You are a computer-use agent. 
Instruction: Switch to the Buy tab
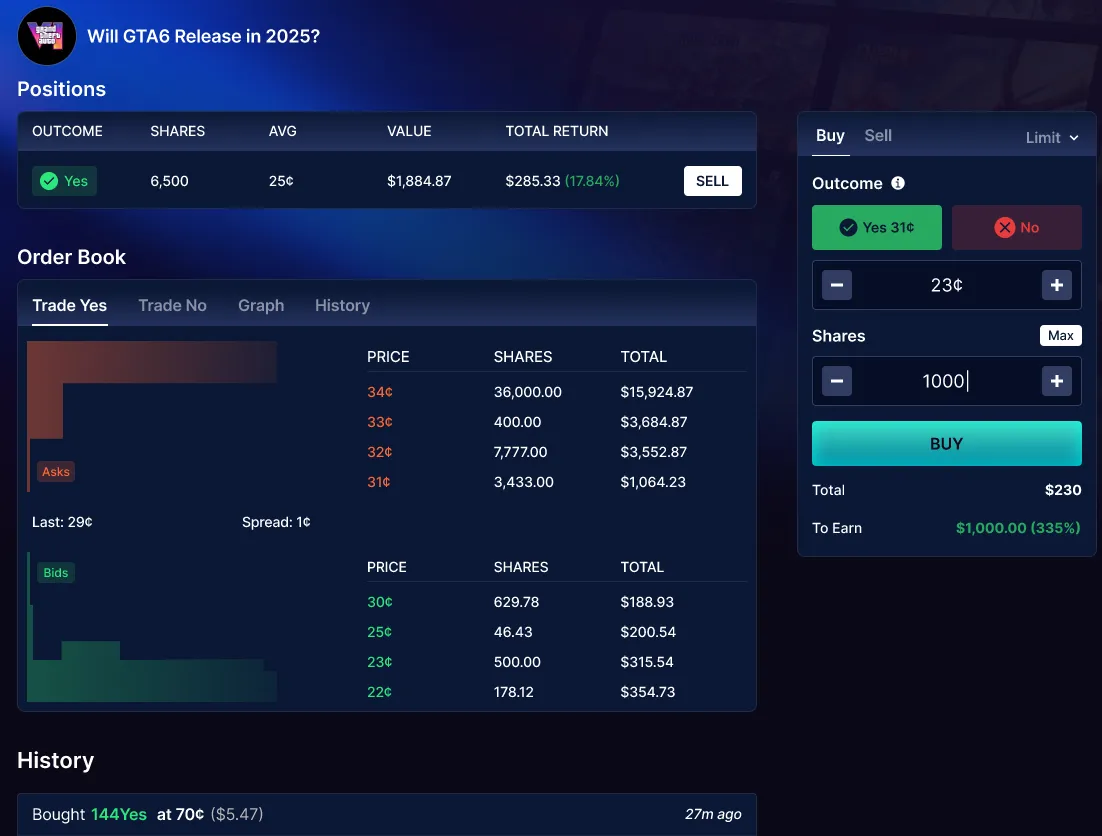[x=830, y=136]
